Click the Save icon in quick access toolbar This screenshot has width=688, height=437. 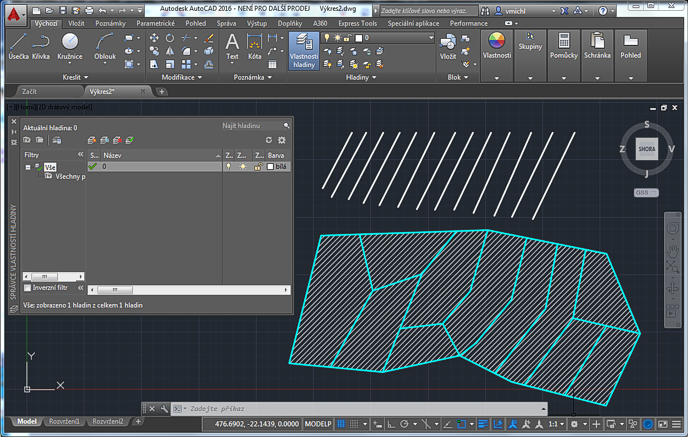(x=63, y=11)
